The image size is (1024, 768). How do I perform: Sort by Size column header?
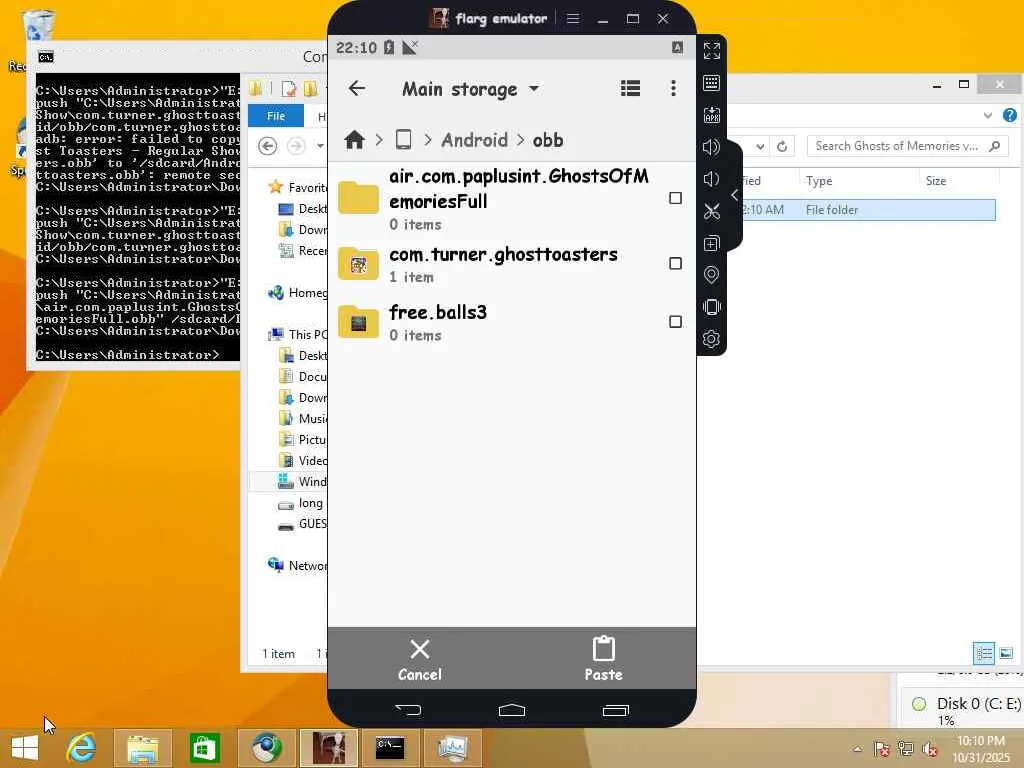click(936, 181)
